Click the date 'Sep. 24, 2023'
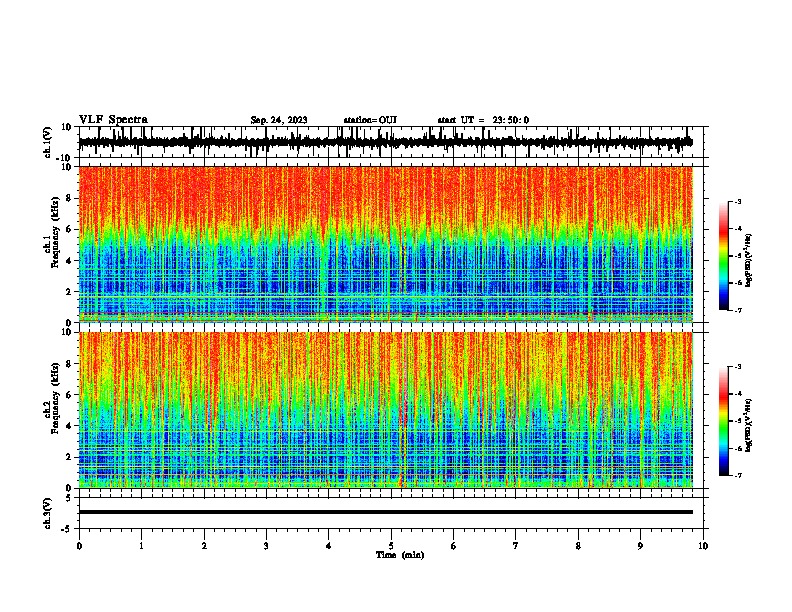This screenshot has height=612, width=792. pyautogui.click(x=279, y=120)
